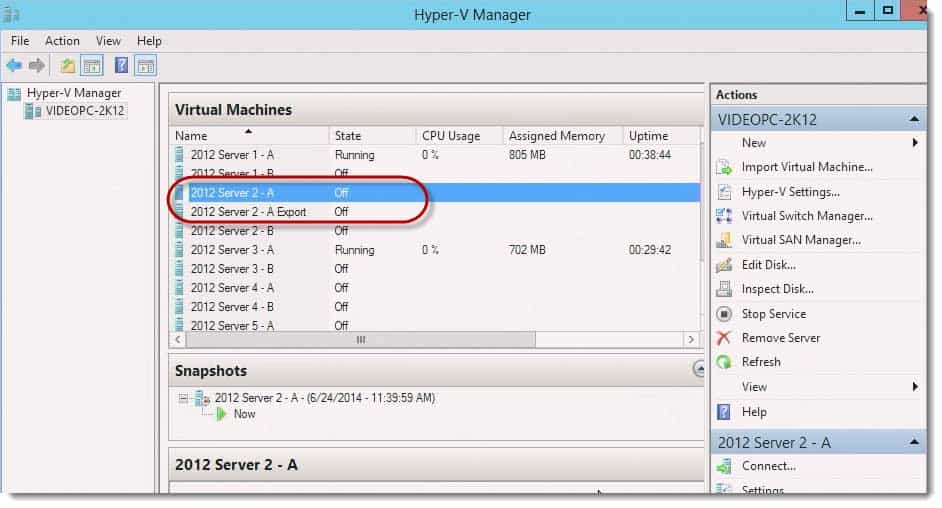Sort by the Uptime column header
The width and height of the screenshot is (942, 508).
click(x=661, y=136)
